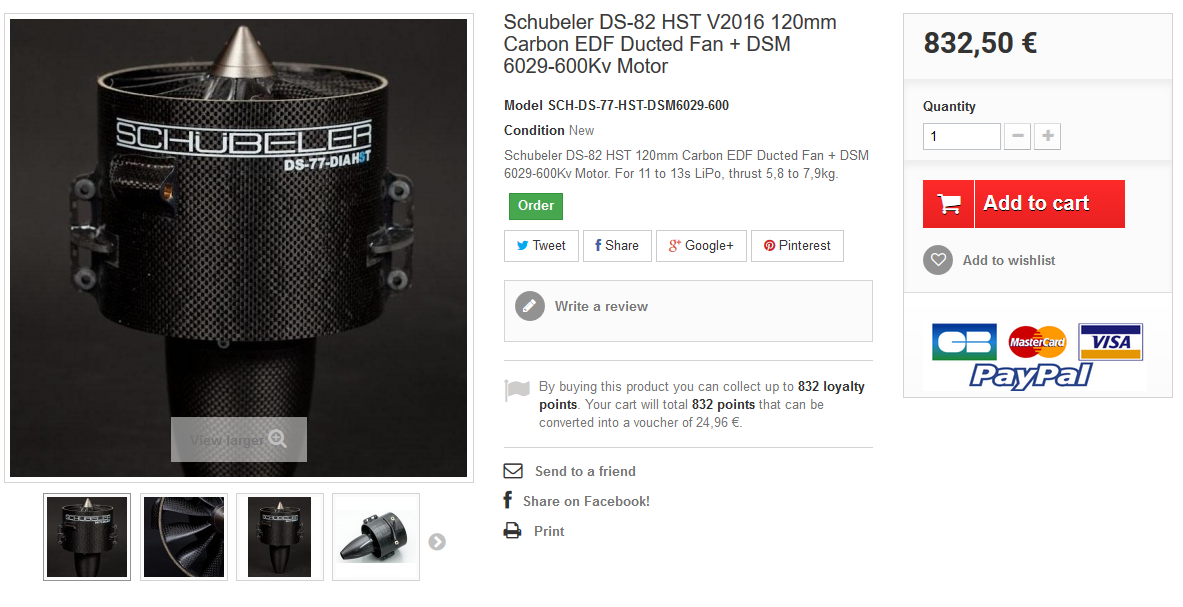Click the printer Print icon
This screenshot has width=1183, height=607.
tap(512, 531)
